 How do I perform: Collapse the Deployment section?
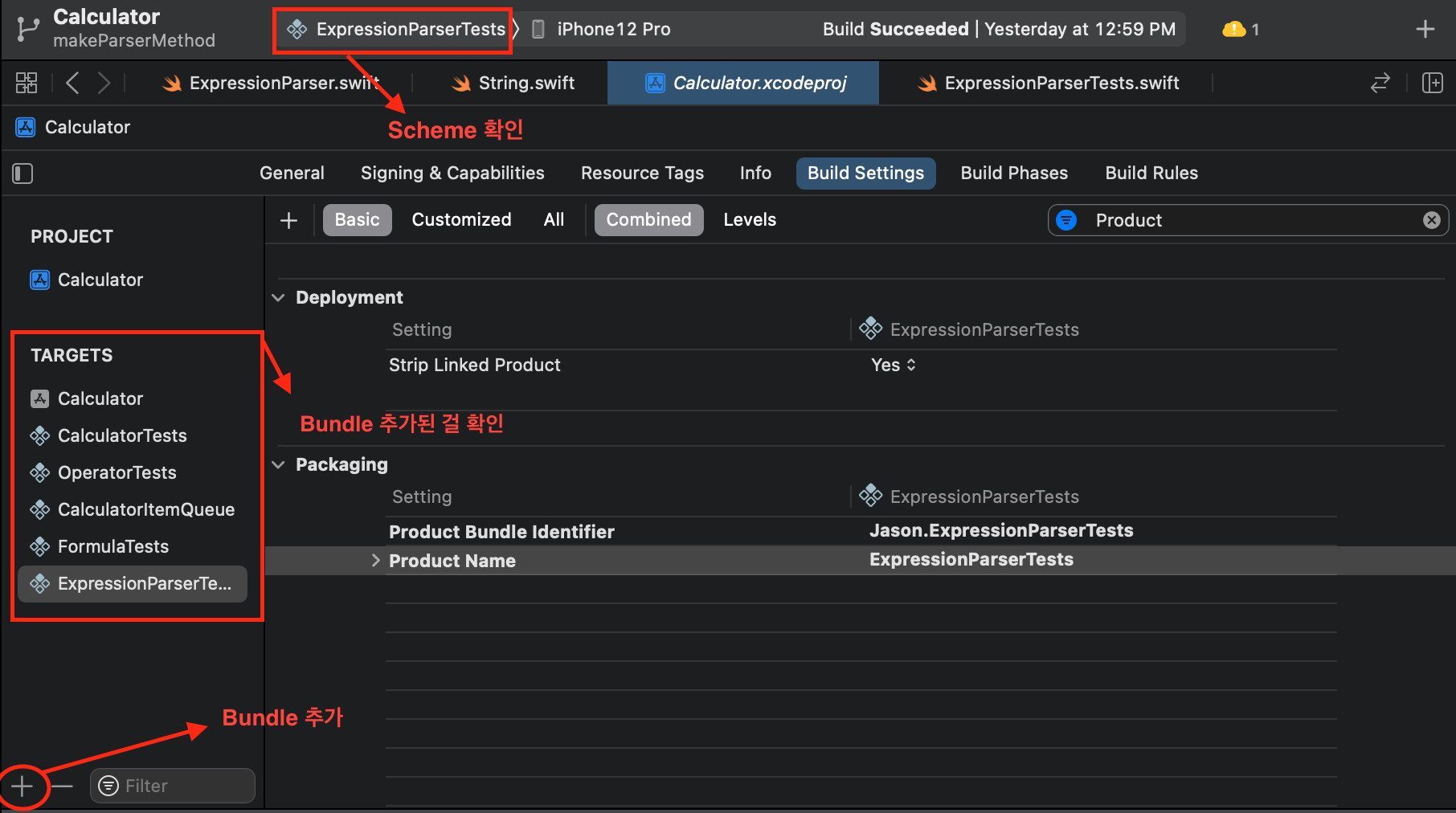click(278, 298)
